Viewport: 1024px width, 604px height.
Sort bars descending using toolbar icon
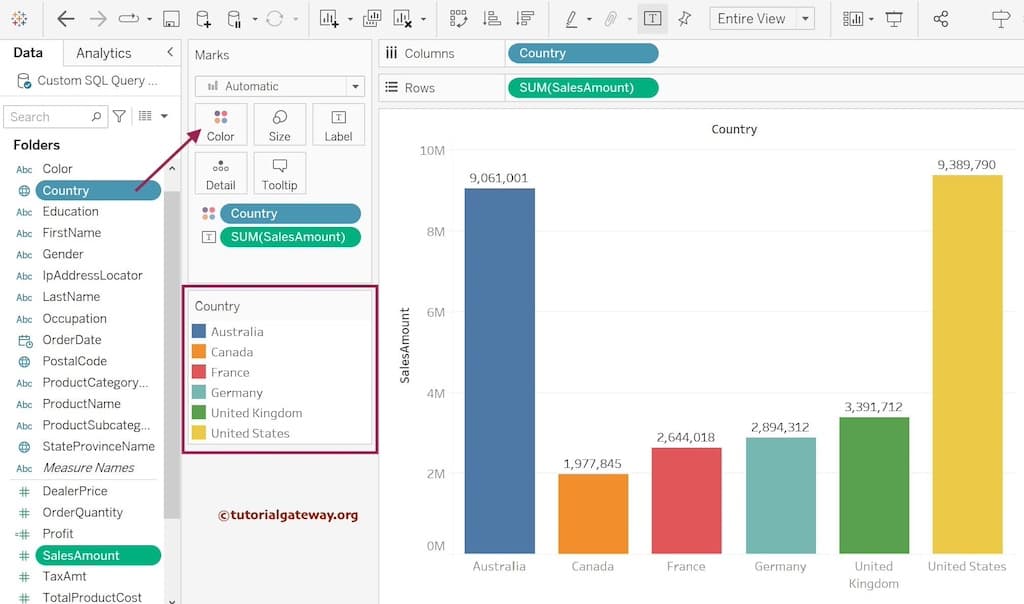point(524,19)
